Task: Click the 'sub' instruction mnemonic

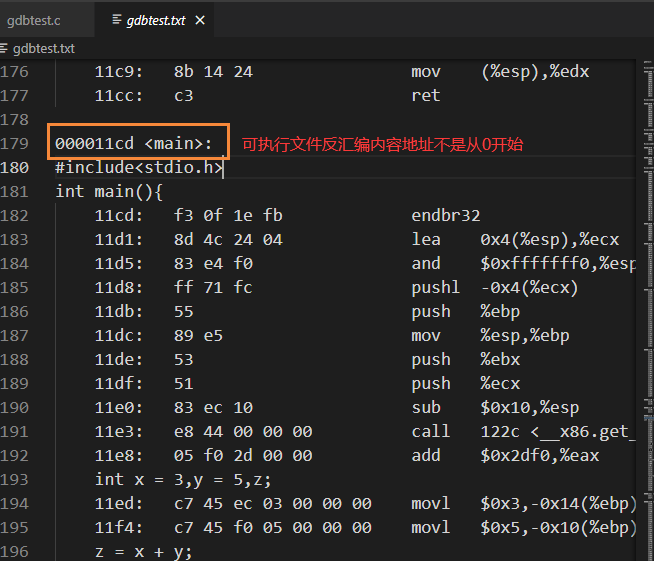Action: pyautogui.click(x=426, y=408)
